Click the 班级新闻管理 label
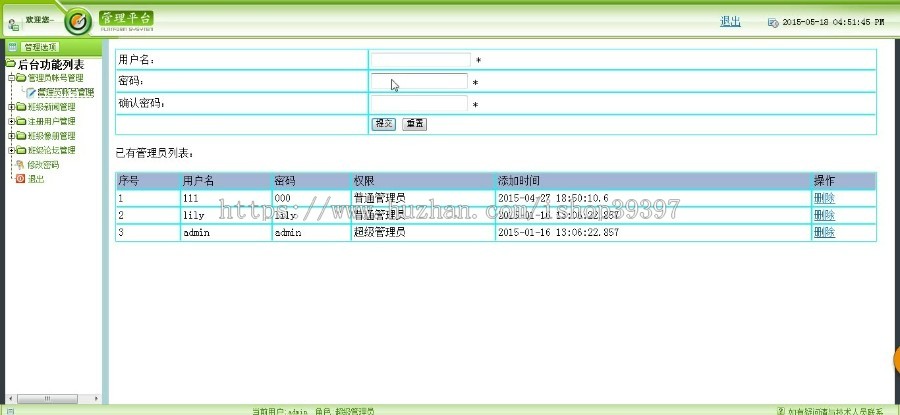This screenshot has width=900, height=415. (x=52, y=107)
